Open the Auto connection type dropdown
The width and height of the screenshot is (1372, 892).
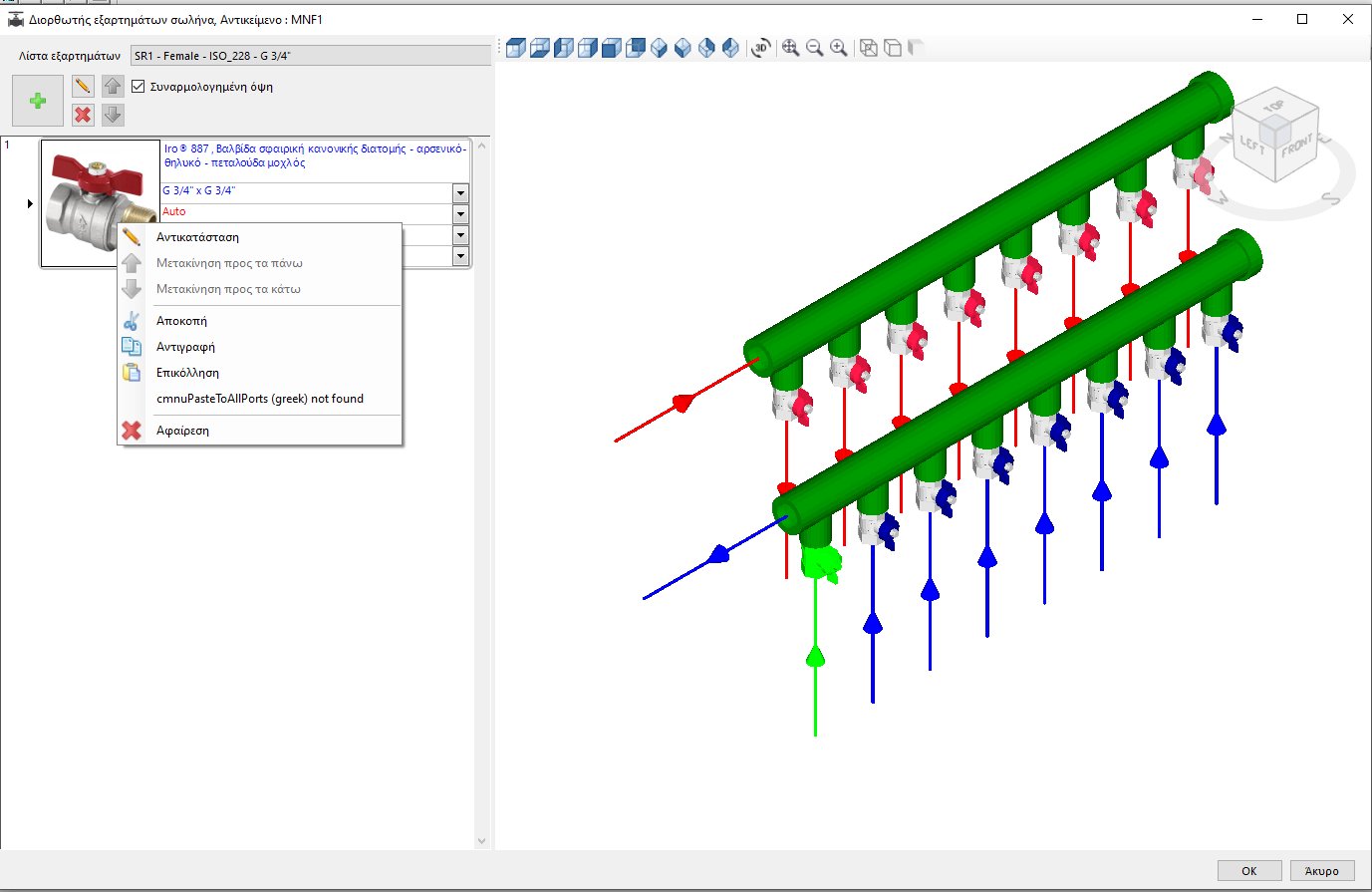[x=460, y=213]
